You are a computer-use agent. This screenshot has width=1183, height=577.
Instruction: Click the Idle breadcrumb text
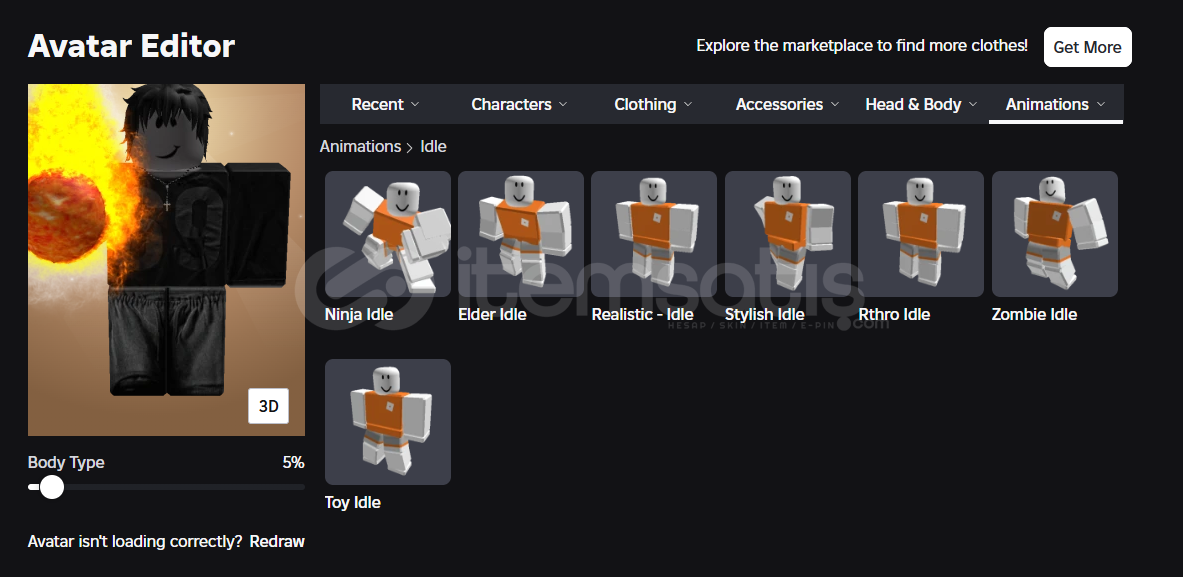pos(434,146)
